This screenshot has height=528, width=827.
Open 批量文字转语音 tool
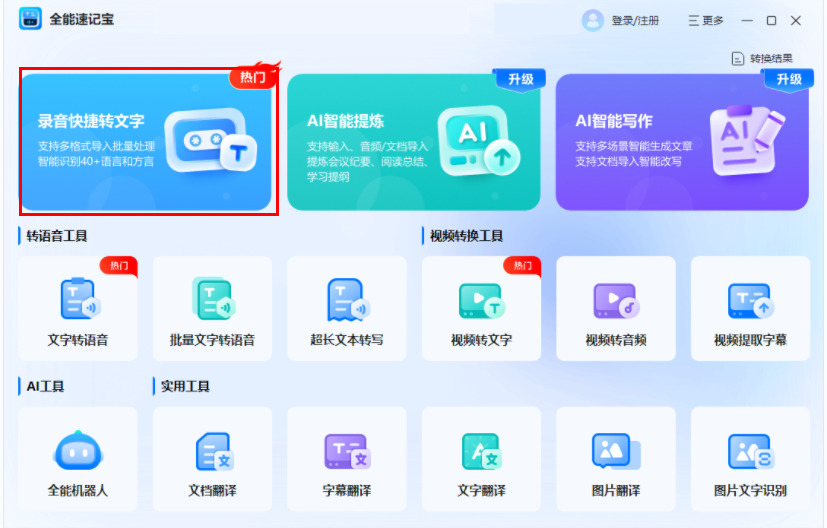pyautogui.click(x=212, y=309)
